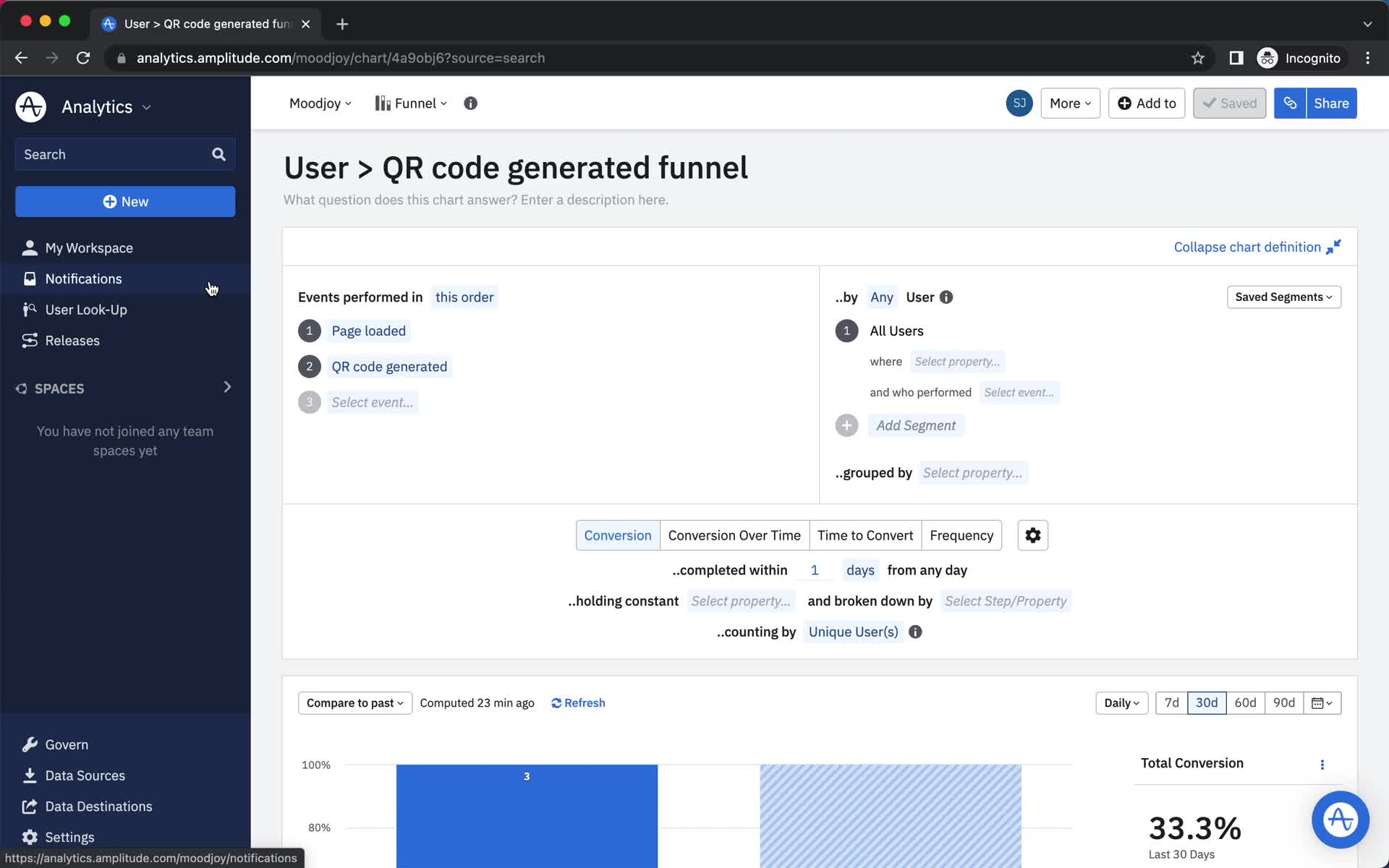The height and width of the screenshot is (868, 1389).
Task: Select the Conversion Over Time tab
Action: 735,535
